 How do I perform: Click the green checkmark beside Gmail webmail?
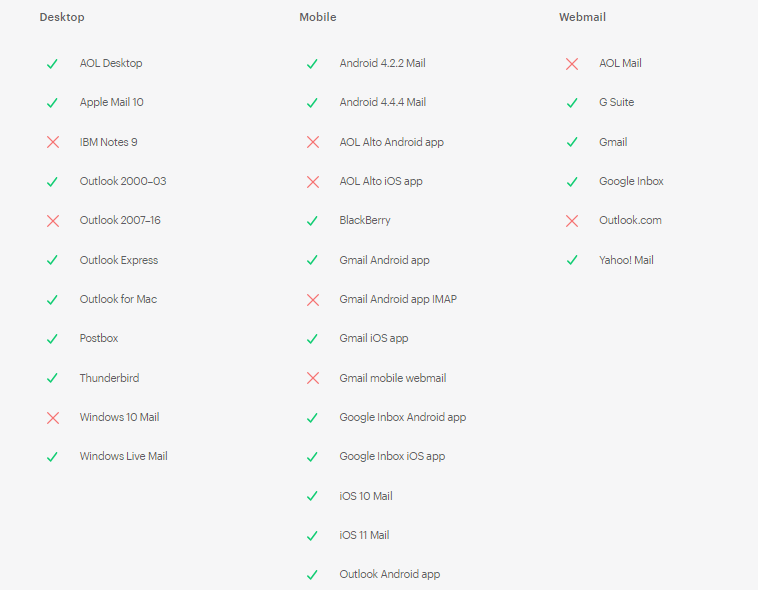coord(572,142)
